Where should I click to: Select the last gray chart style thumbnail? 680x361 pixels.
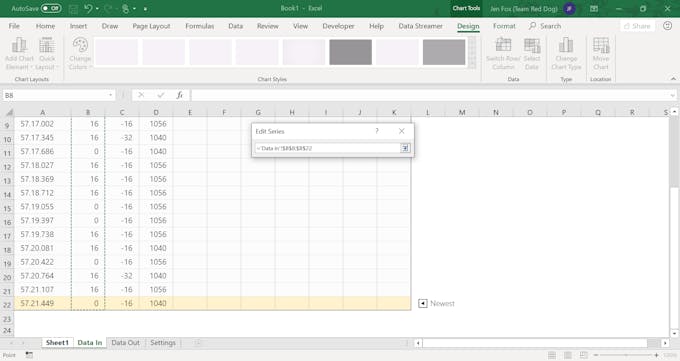point(444,52)
